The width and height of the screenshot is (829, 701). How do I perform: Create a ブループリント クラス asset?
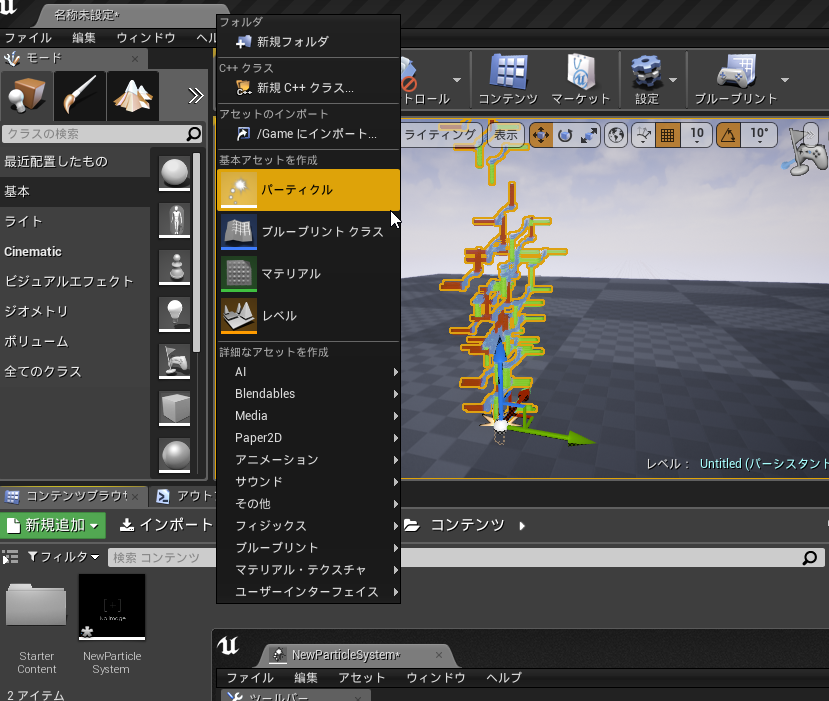coord(308,232)
